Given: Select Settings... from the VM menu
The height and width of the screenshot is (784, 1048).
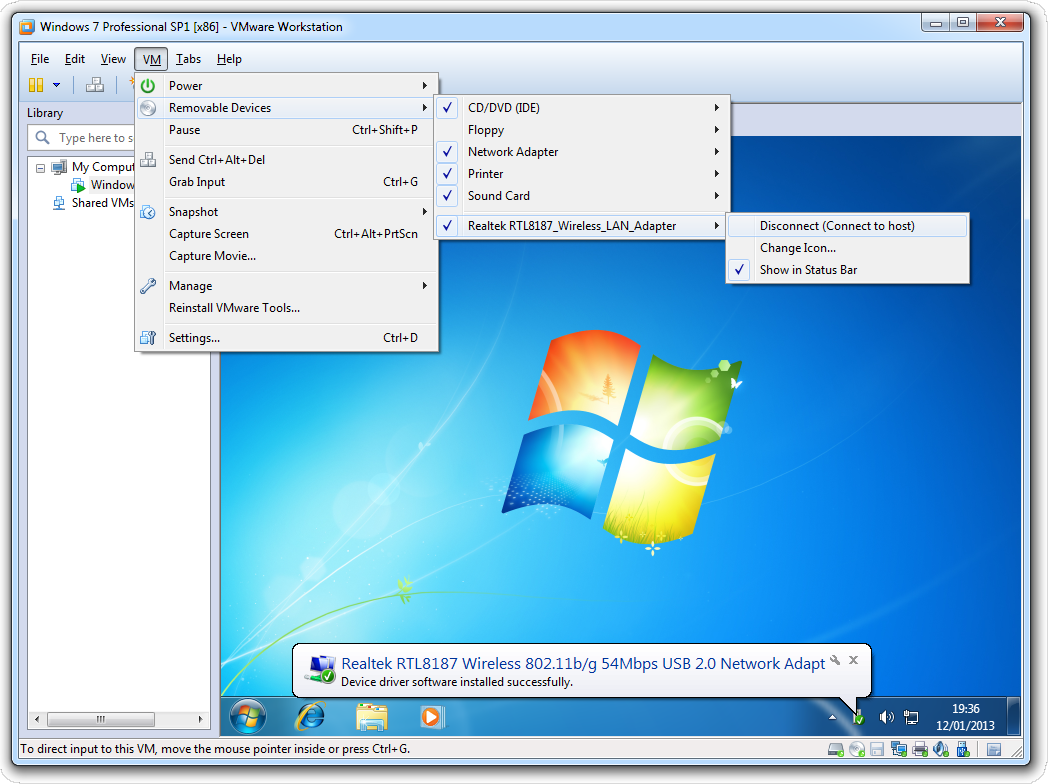Looking at the screenshot, I should (194, 338).
